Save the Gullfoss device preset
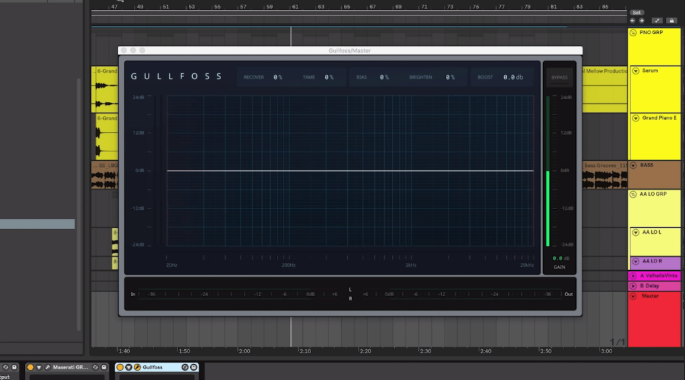 coord(194,367)
